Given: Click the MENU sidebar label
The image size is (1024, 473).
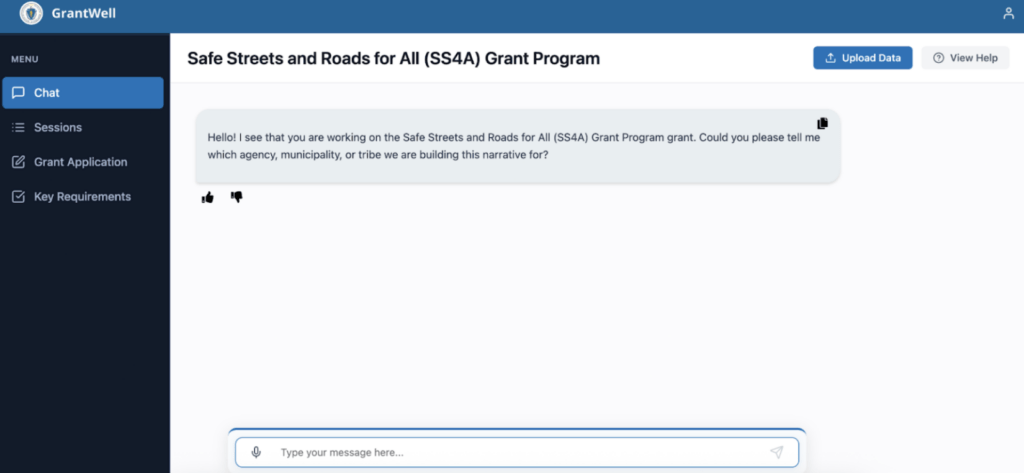Looking at the screenshot, I should coord(25,59).
